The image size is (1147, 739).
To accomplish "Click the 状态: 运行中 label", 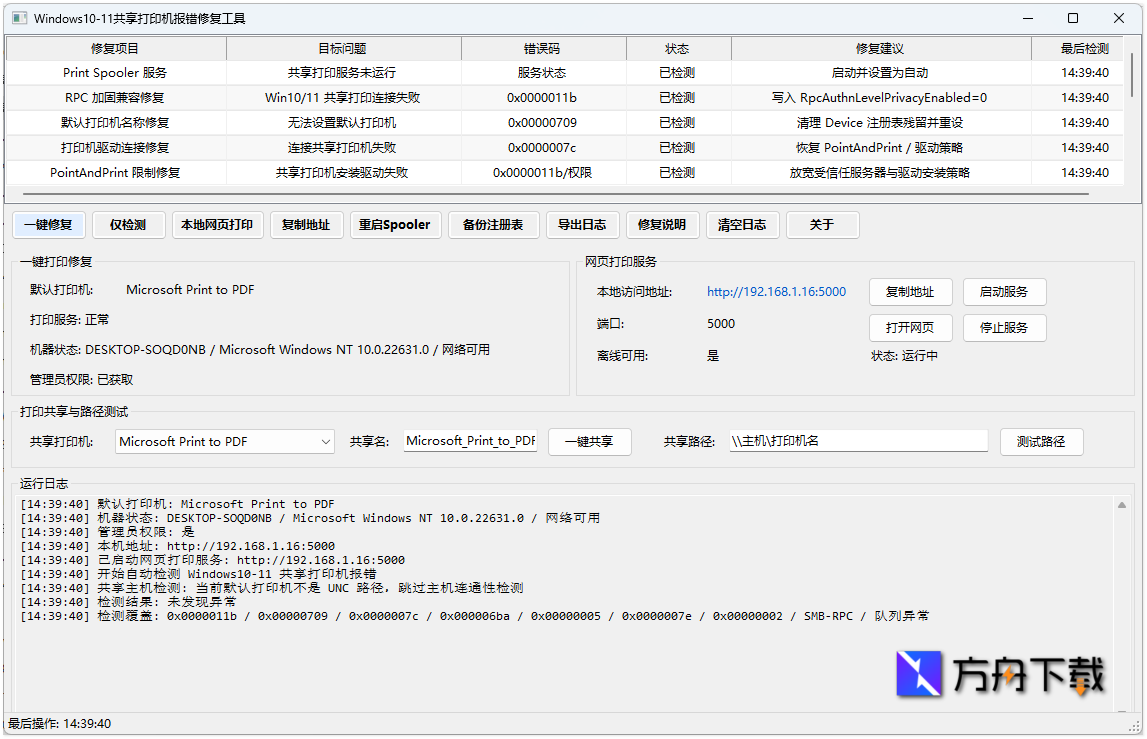I will point(904,356).
